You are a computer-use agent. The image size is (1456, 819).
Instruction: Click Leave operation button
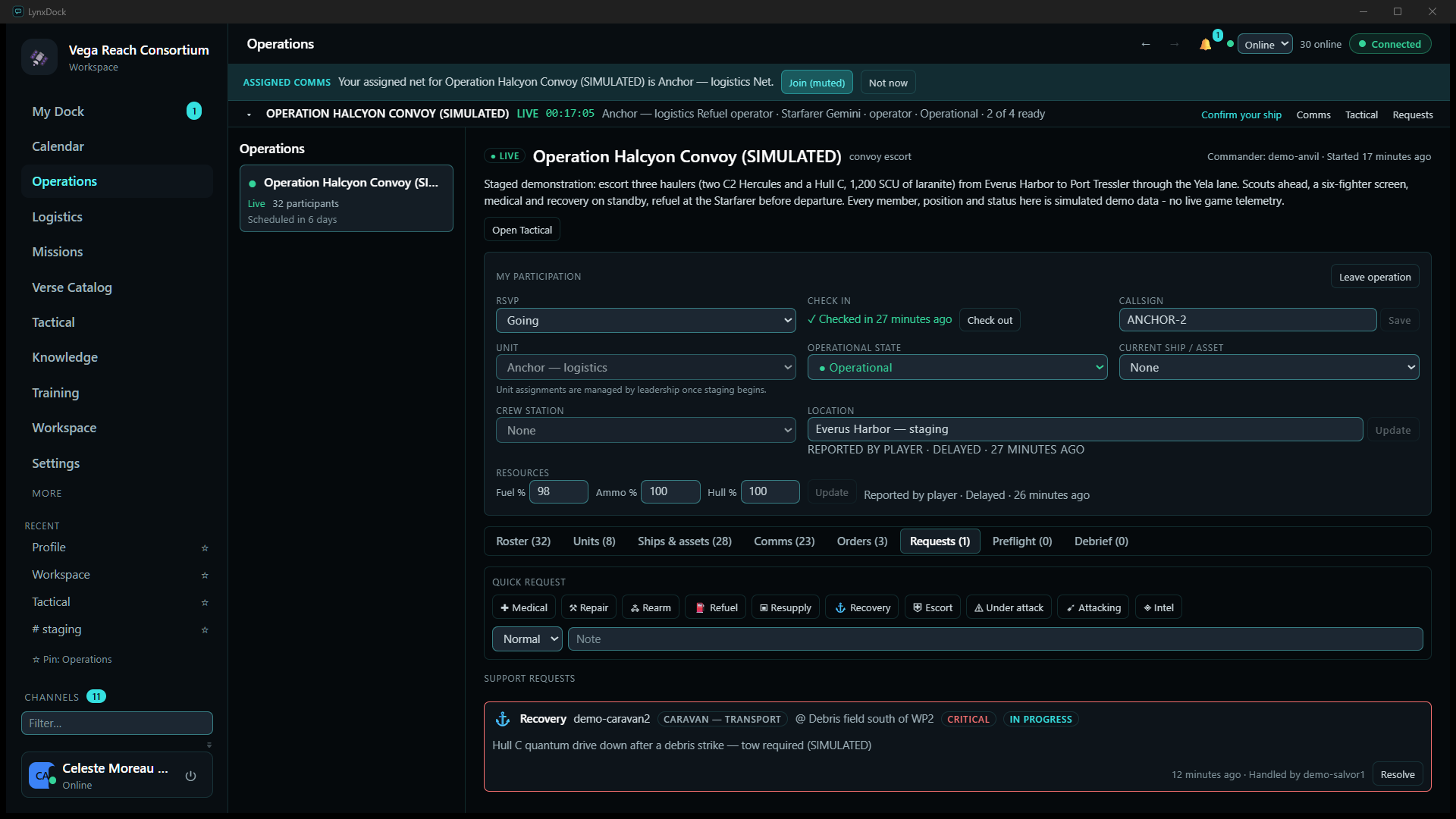coord(1375,277)
